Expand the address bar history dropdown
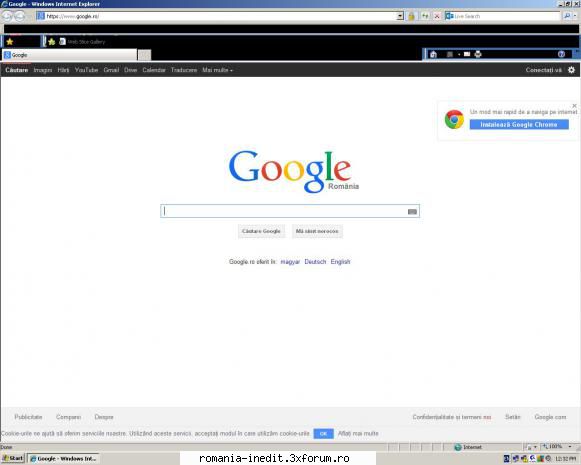This screenshot has width=581, height=465. [x=400, y=16]
